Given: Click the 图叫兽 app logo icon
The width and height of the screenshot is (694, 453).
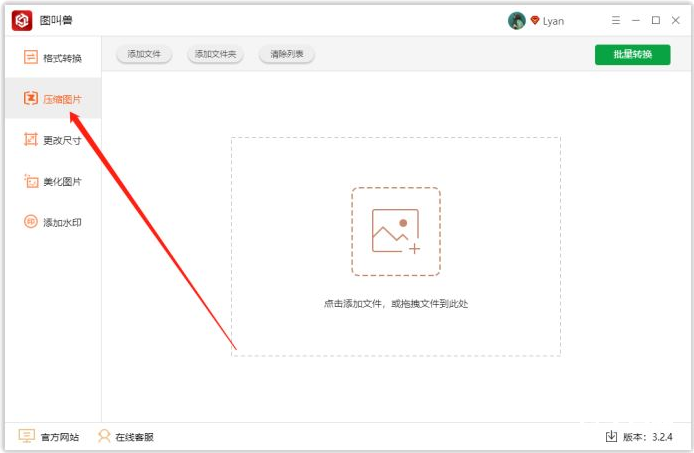Looking at the screenshot, I should click(22, 20).
